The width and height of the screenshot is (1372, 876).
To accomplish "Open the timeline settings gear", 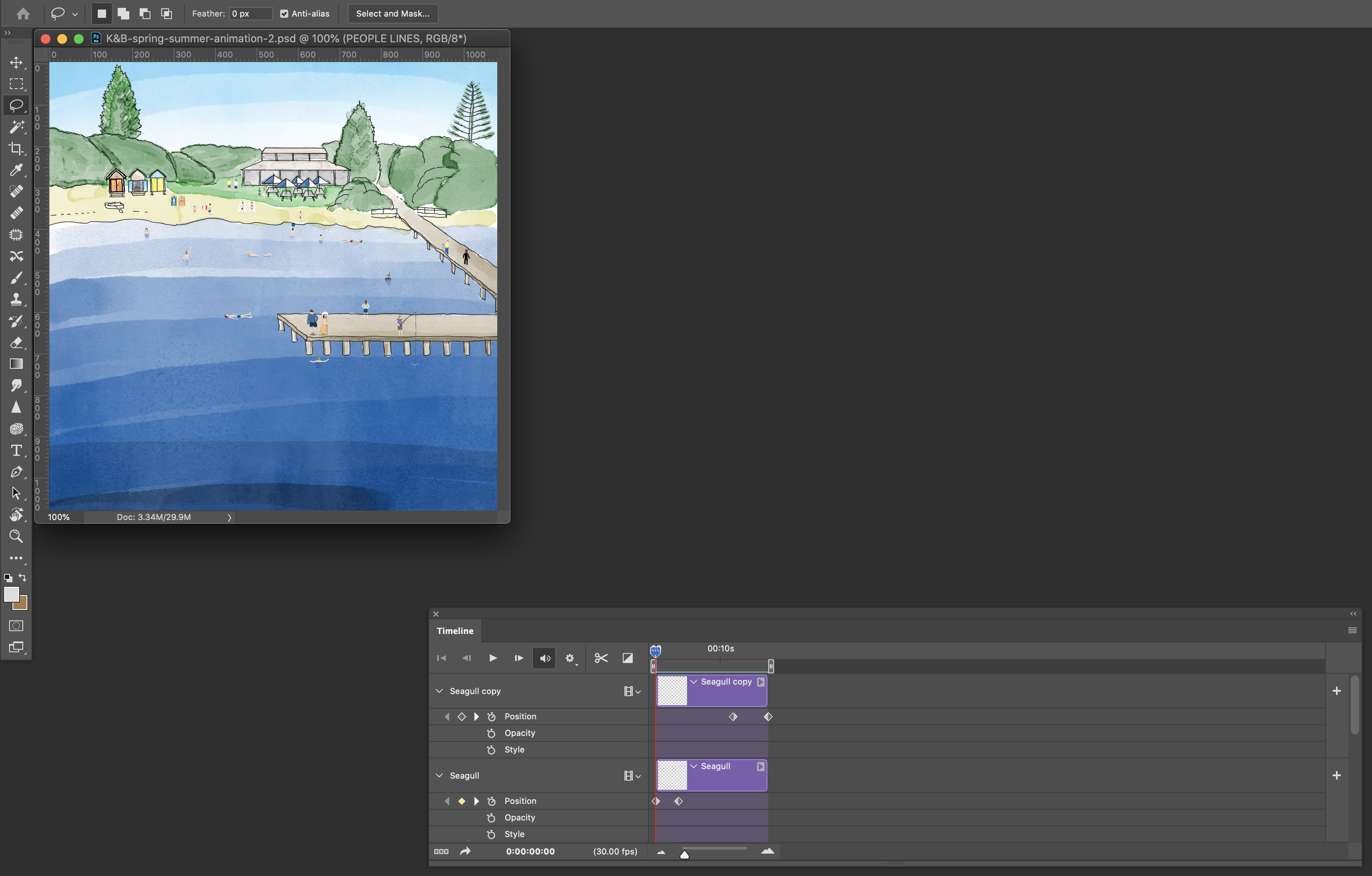I will 569,658.
